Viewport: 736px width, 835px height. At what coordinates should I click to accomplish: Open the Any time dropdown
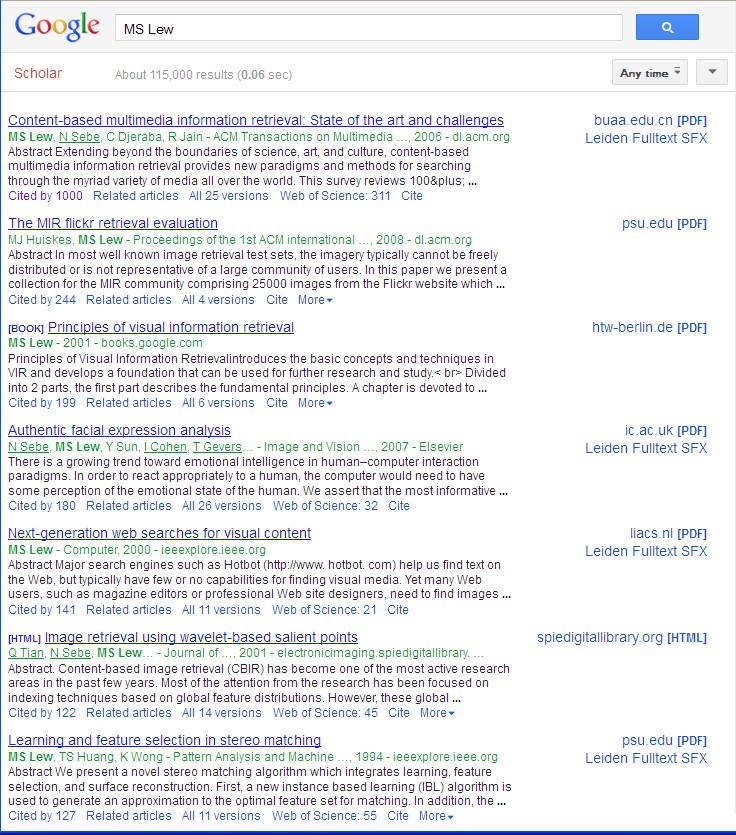(650, 72)
